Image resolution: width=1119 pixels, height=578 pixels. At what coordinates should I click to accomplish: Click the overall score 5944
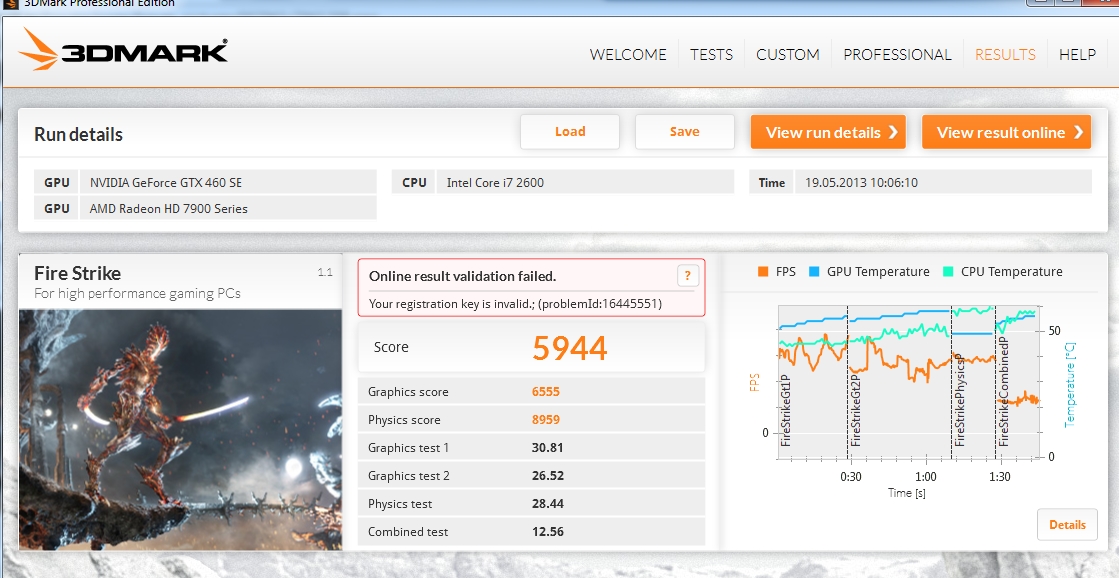point(569,348)
